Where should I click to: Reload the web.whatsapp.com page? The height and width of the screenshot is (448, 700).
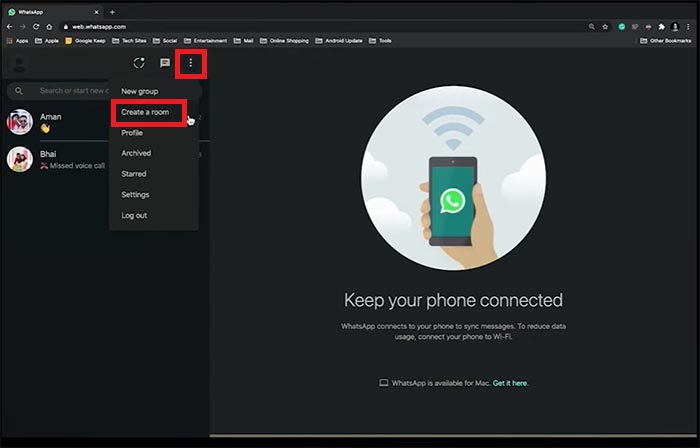(36, 27)
